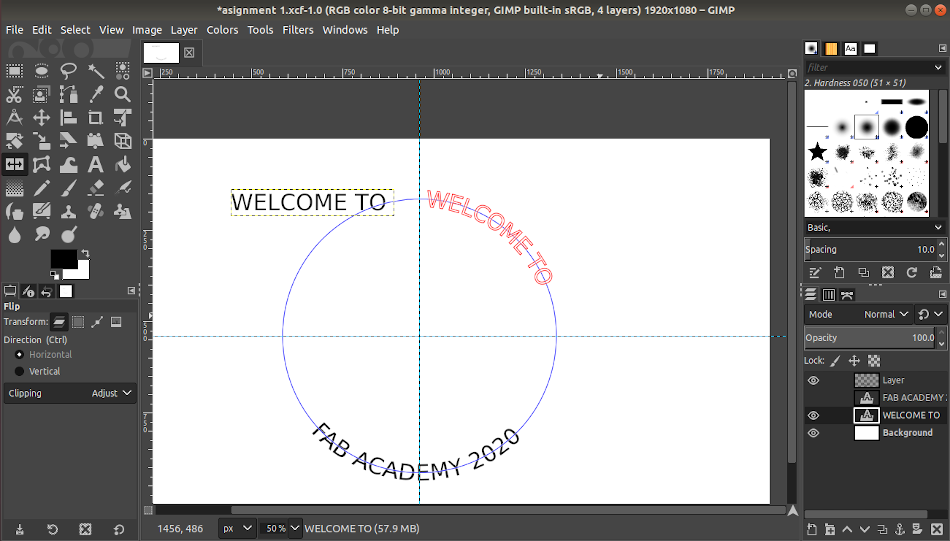The height and width of the screenshot is (541, 950).
Task: Open the Layers dock configuration menu
Action: pyautogui.click(x=942, y=294)
